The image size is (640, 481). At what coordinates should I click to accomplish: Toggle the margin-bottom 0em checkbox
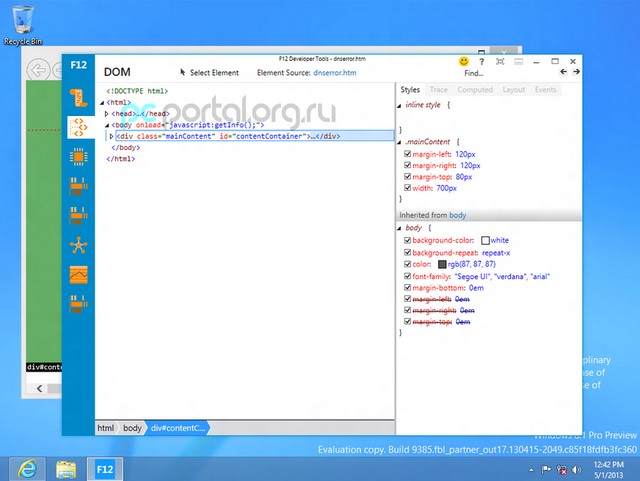pyautogui.click(x=407, y=287)
